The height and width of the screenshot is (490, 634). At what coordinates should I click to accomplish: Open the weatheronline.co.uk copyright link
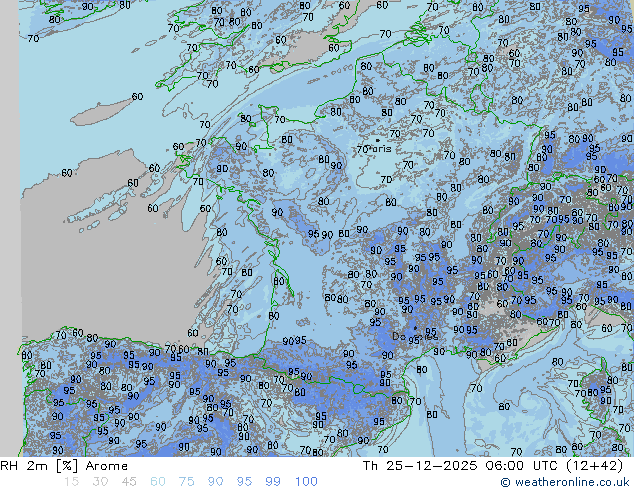[x=567, y=482]
